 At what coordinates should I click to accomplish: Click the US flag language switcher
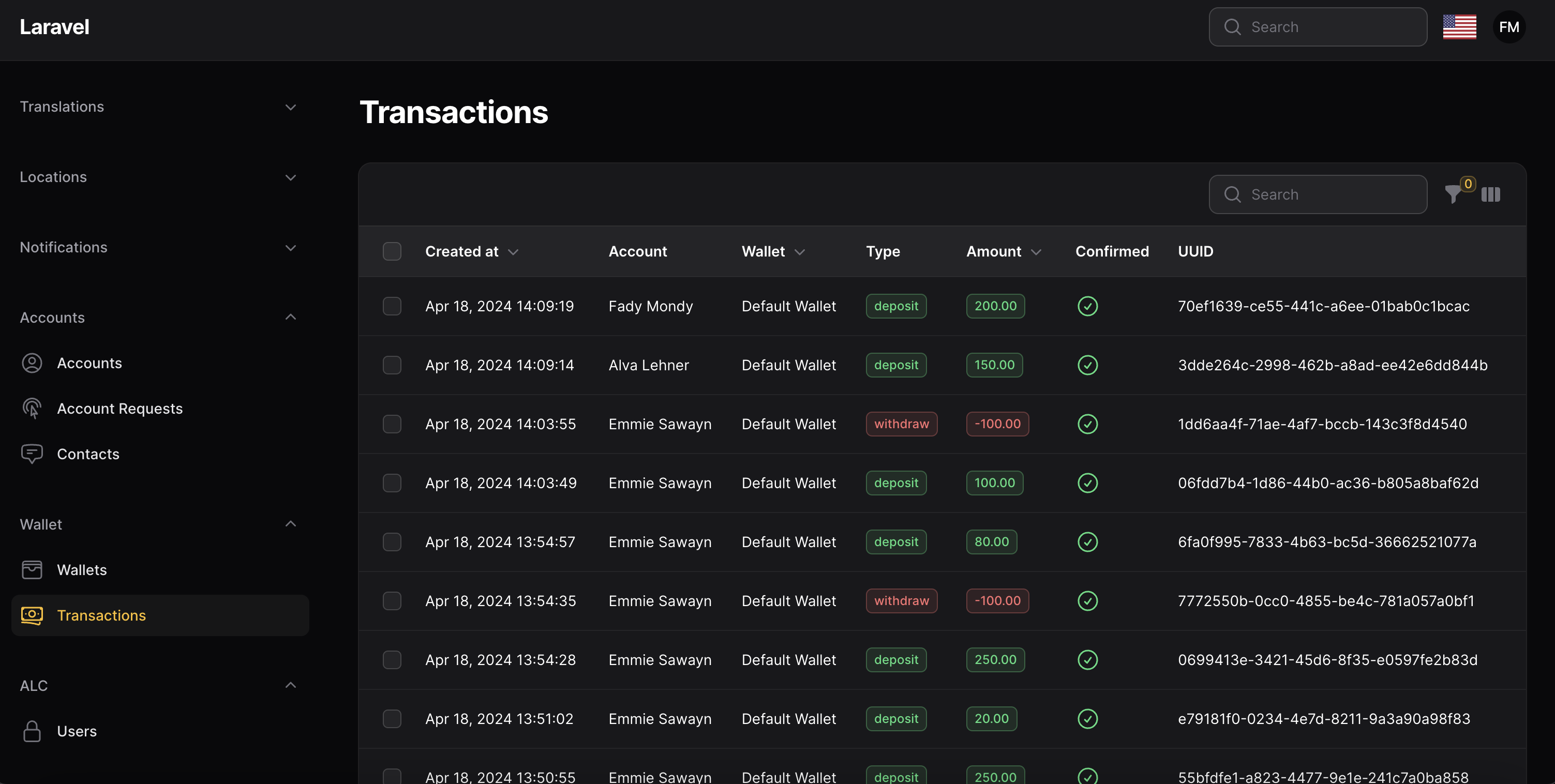[x=1459, y=27]
